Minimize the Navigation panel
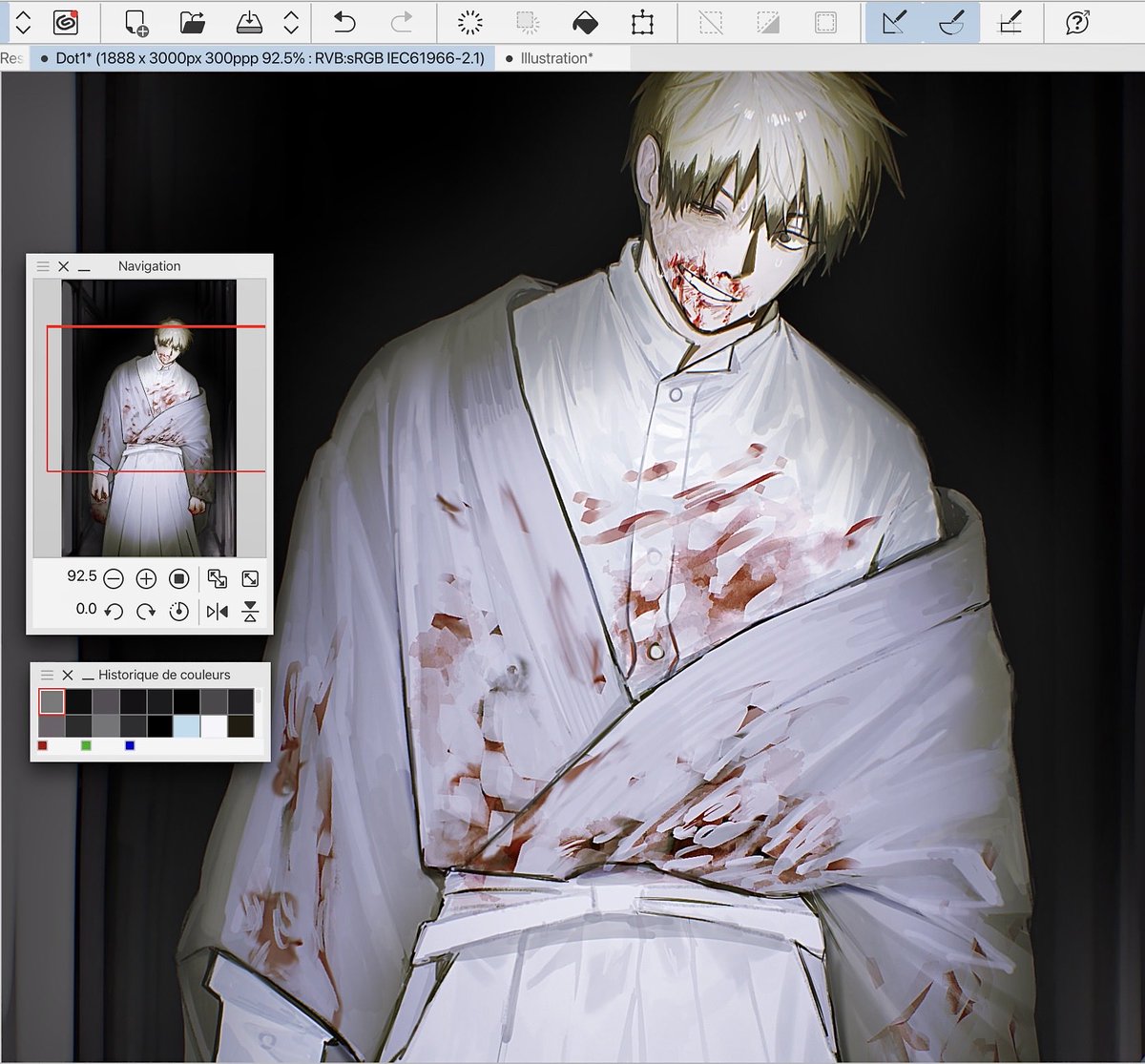Screen dimensions: 1145x1064 84,269
